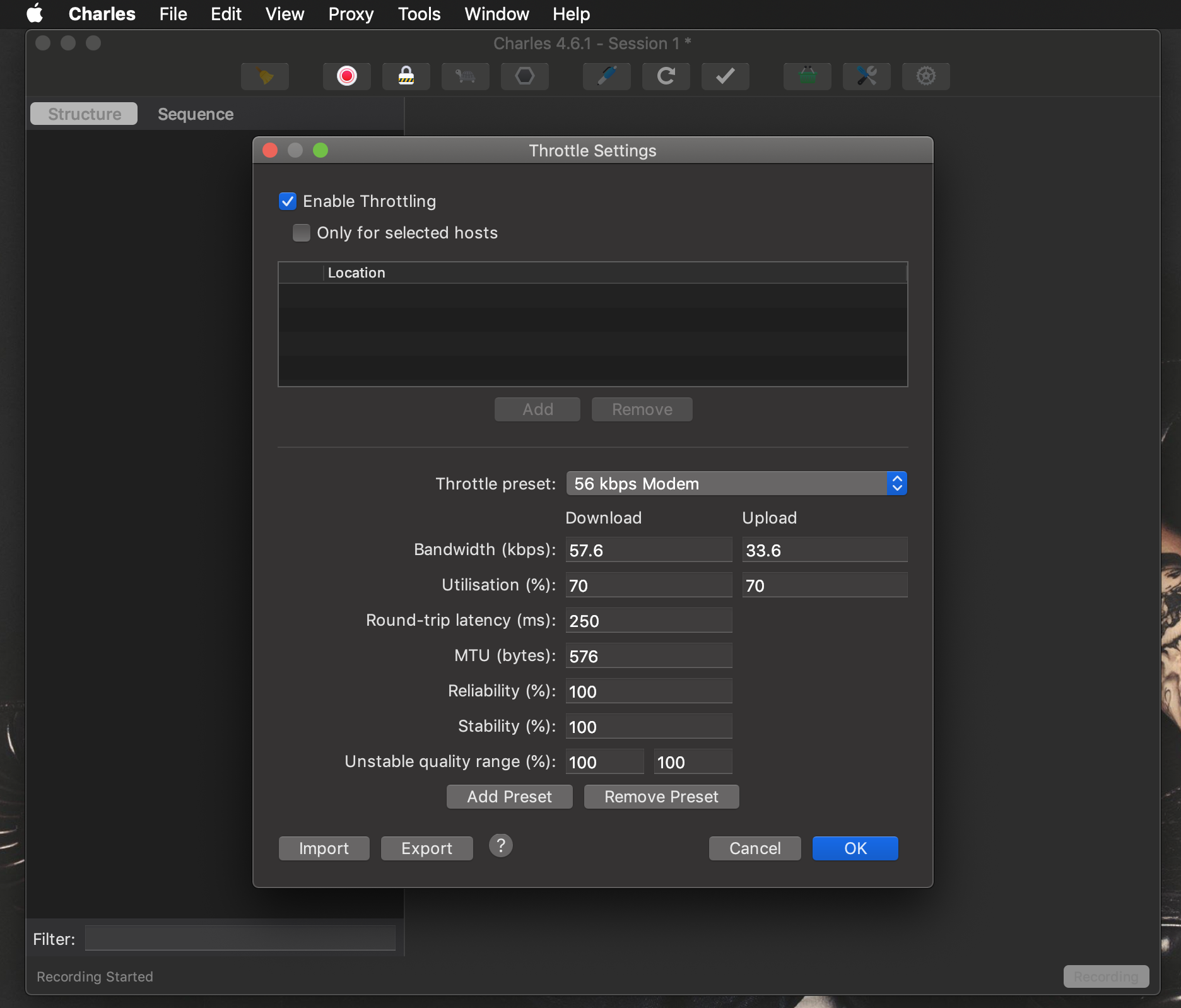This screenshot has width=1181, height=1008.
Task: Click the Add button under Location
Action: pyautogui.click(x=537, y=409)
